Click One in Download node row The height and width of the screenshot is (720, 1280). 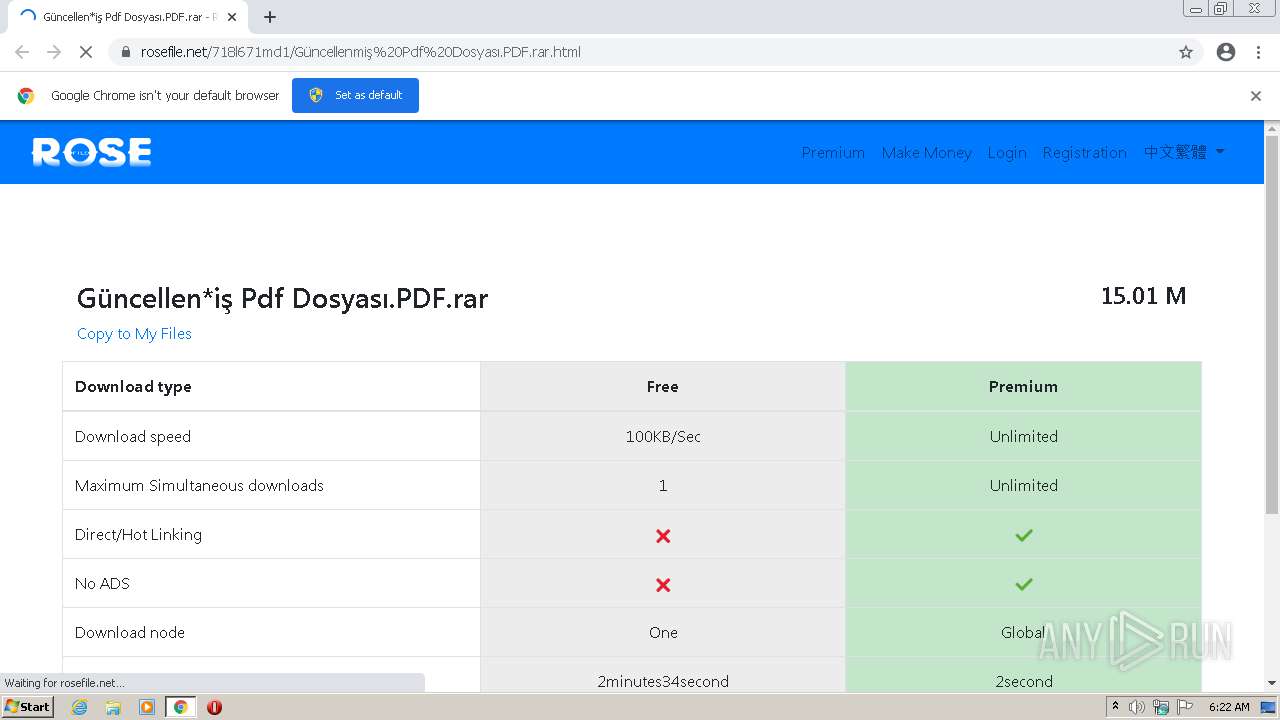pos(663,633)
